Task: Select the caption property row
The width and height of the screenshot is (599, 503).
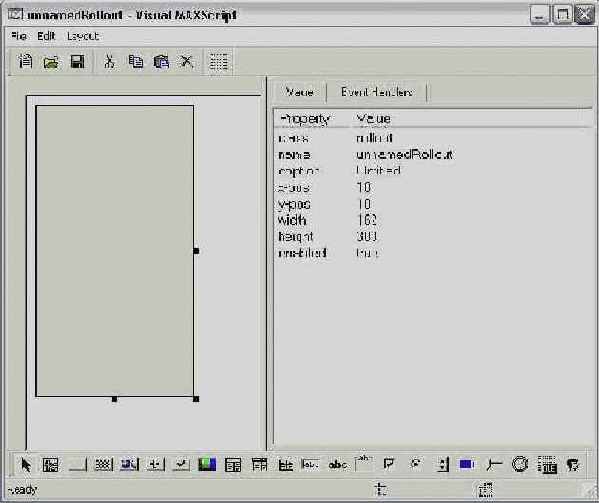Action: click(433, 171)
